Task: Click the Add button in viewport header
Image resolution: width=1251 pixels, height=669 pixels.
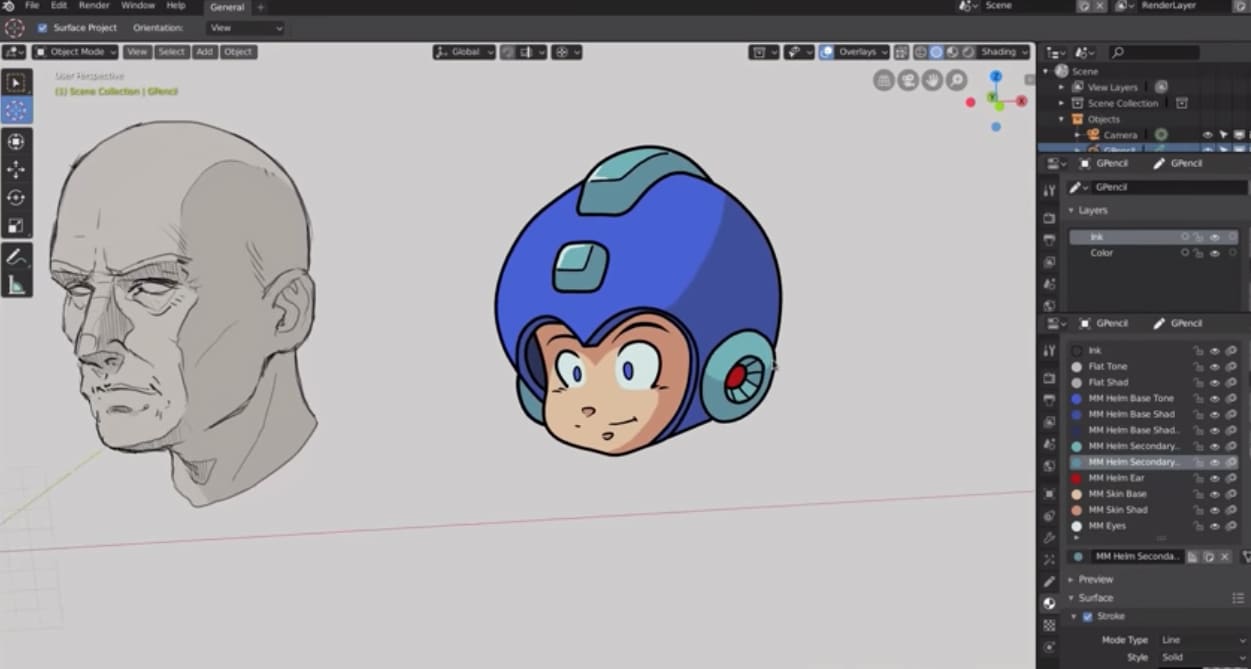Action: tap(204, 52)
